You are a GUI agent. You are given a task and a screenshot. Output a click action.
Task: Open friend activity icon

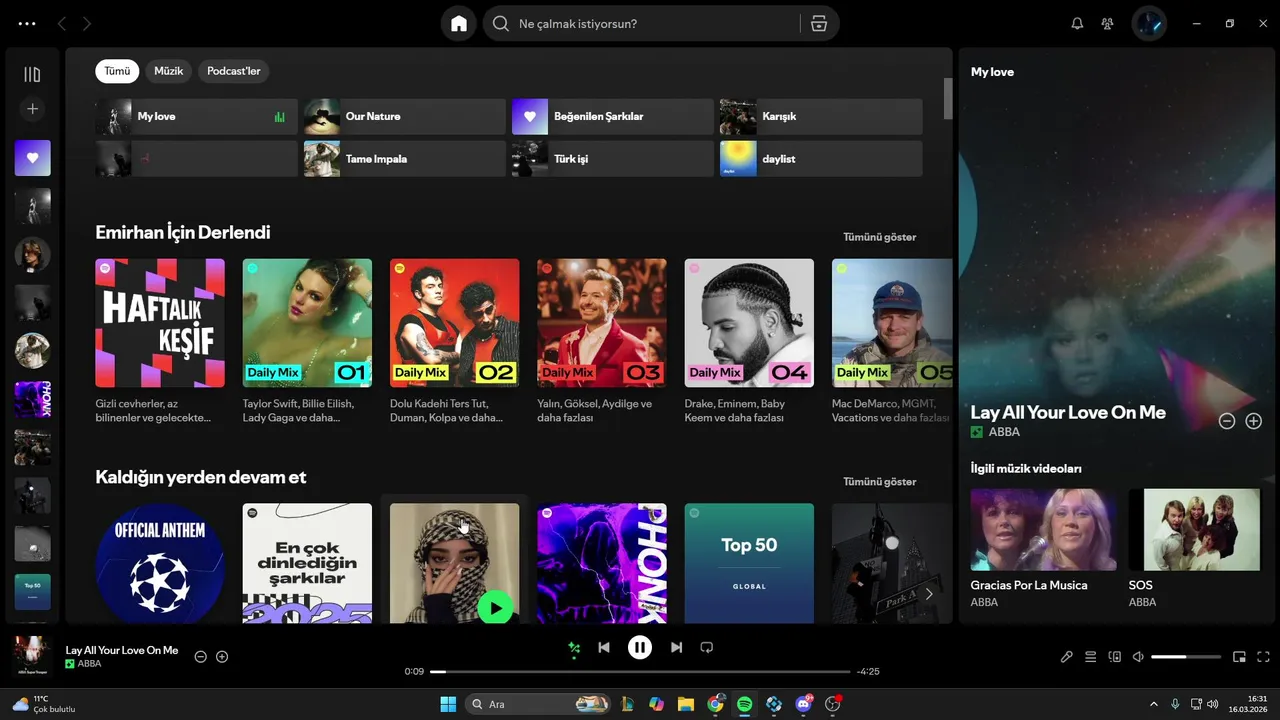click(1107, 23)
